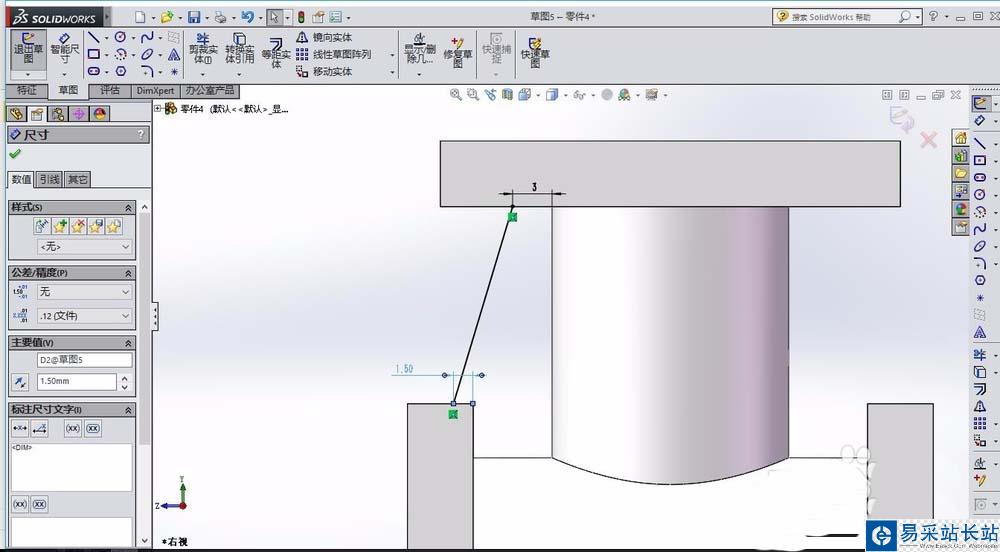The image size is (1000, 552).
Task: Click Display/Delete Relations (显示/删除几...)
Action: [x=420, y=49]
